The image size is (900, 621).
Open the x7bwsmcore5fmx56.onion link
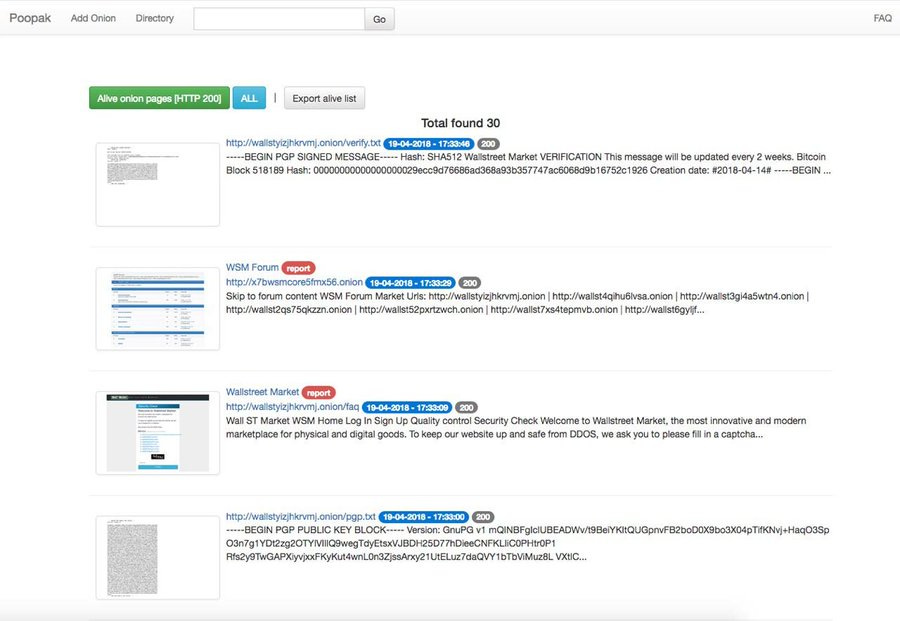pyautogui.click(x=294, y=282)
